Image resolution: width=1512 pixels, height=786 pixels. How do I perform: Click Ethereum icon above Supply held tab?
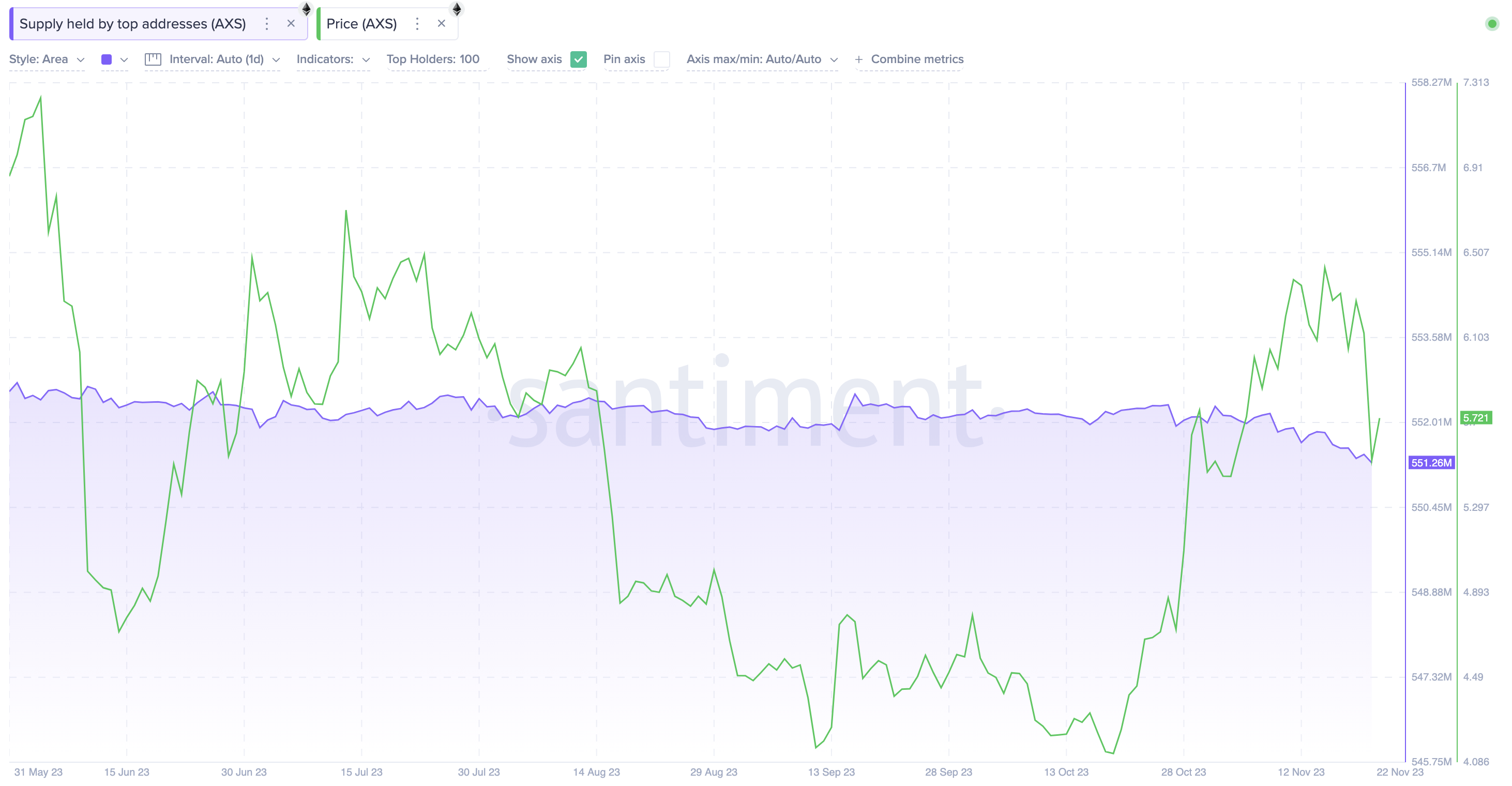pyautogui.click(x=306, y=9)
